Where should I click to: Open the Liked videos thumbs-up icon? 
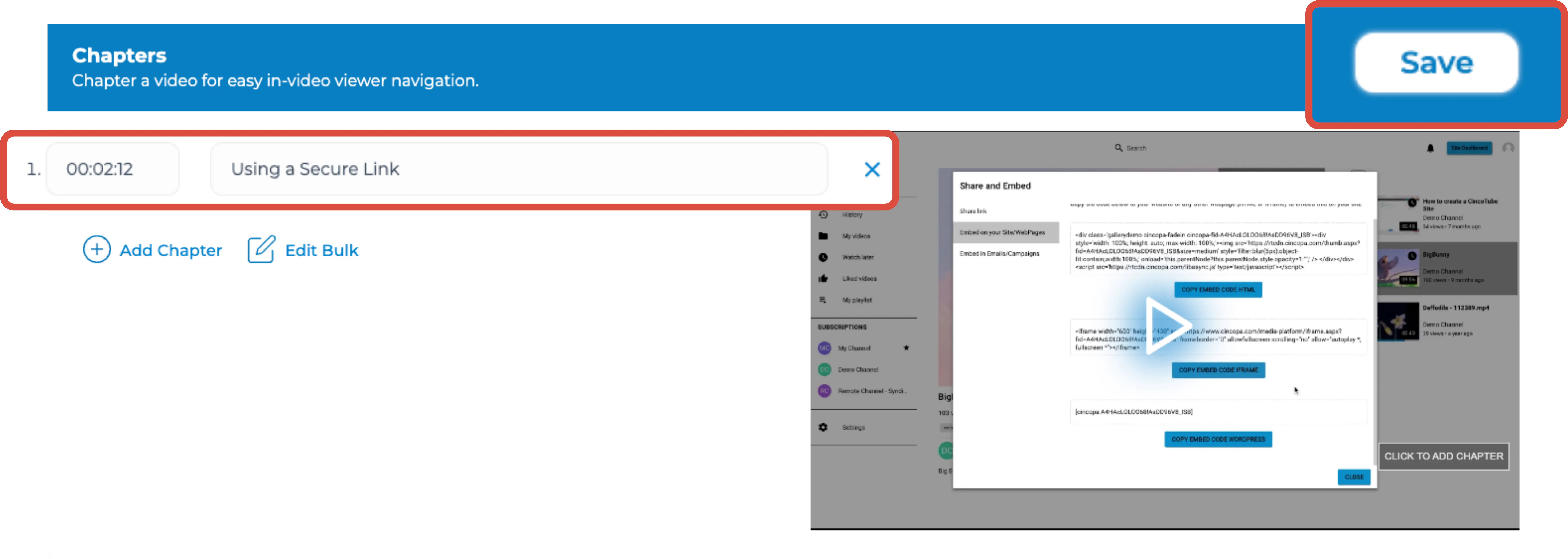click(823, 278)
